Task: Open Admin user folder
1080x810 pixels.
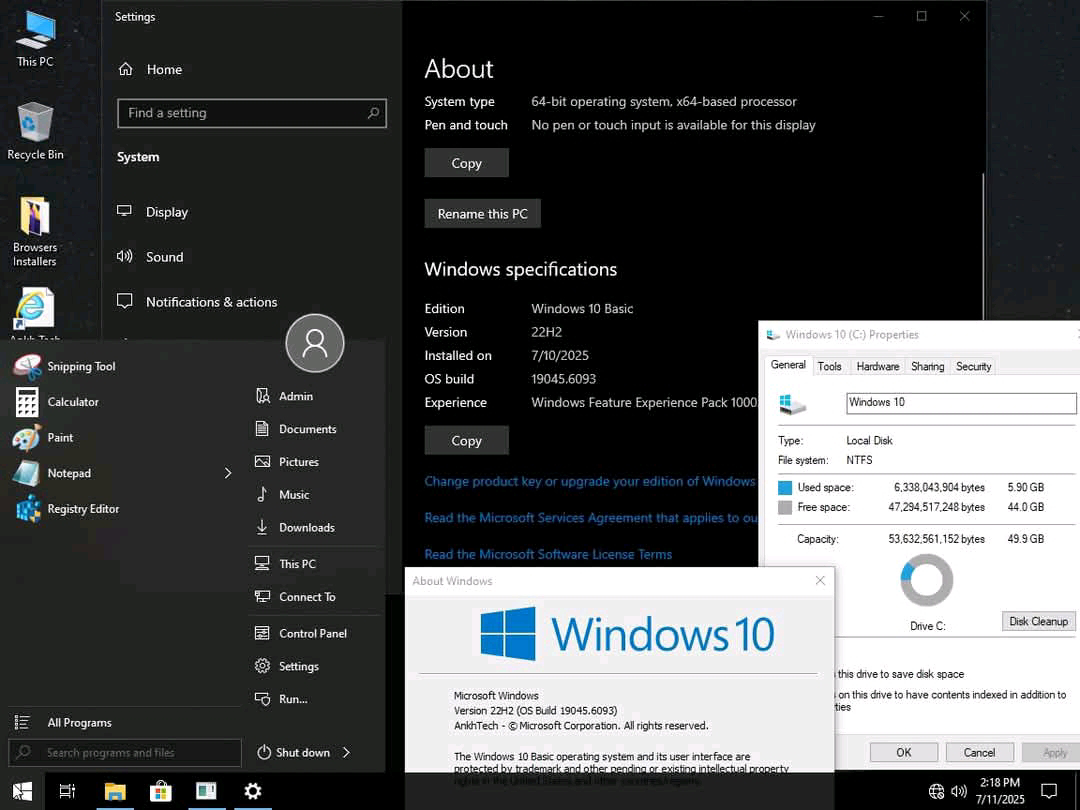Action: click(284, 396)
